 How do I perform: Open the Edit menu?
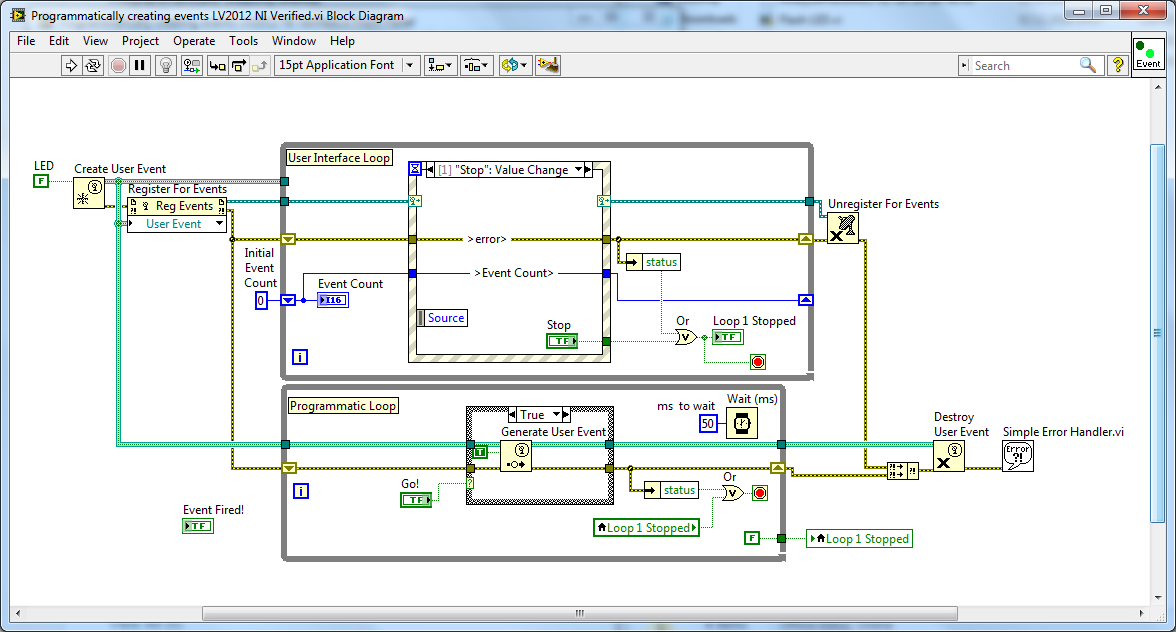59,41
